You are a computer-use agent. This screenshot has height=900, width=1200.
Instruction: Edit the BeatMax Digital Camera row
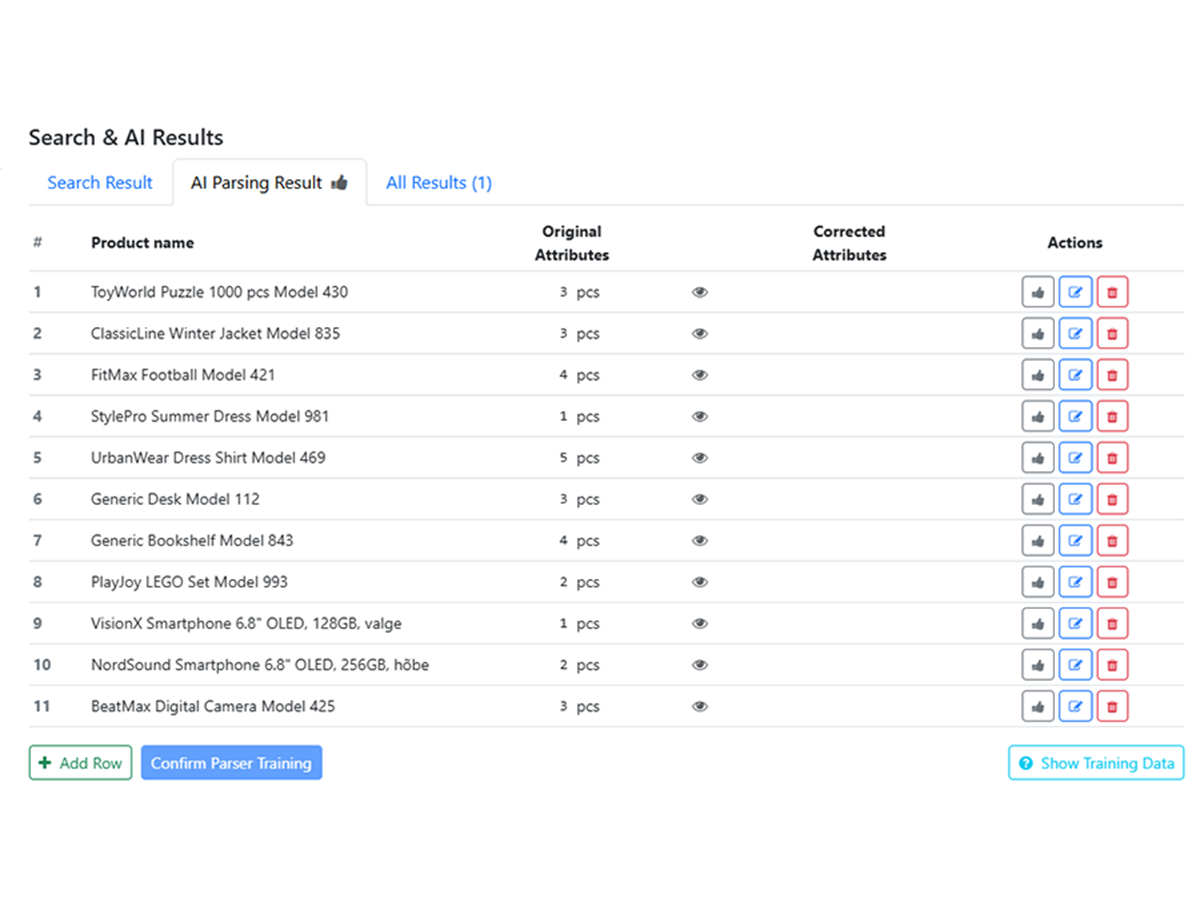pyautogui.click(x=1075, y=706)
